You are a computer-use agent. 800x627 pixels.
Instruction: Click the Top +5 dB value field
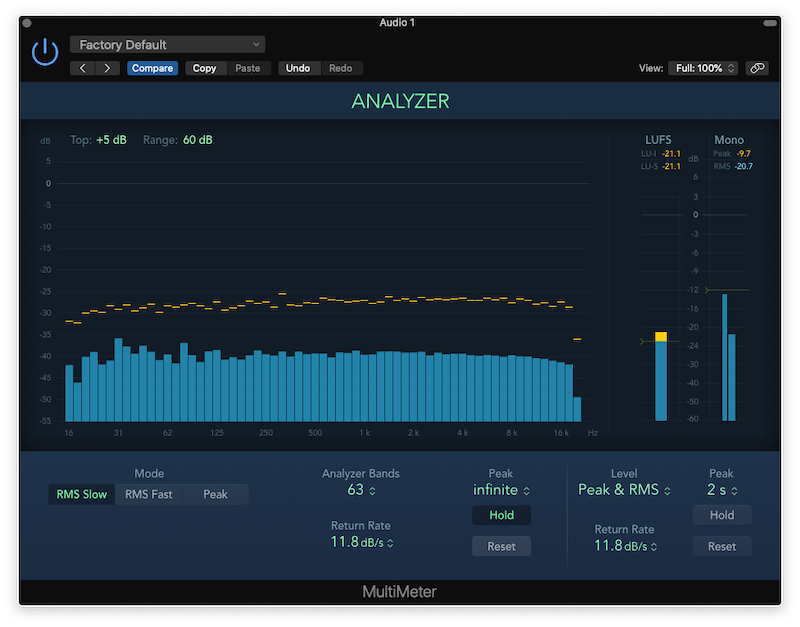point(111,140)
